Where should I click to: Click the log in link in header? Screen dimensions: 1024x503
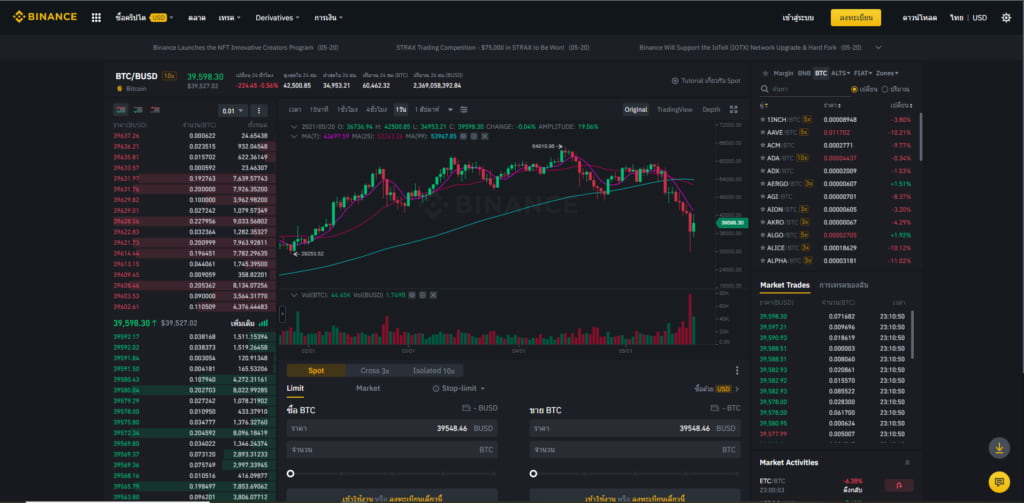tap(798, 18)
